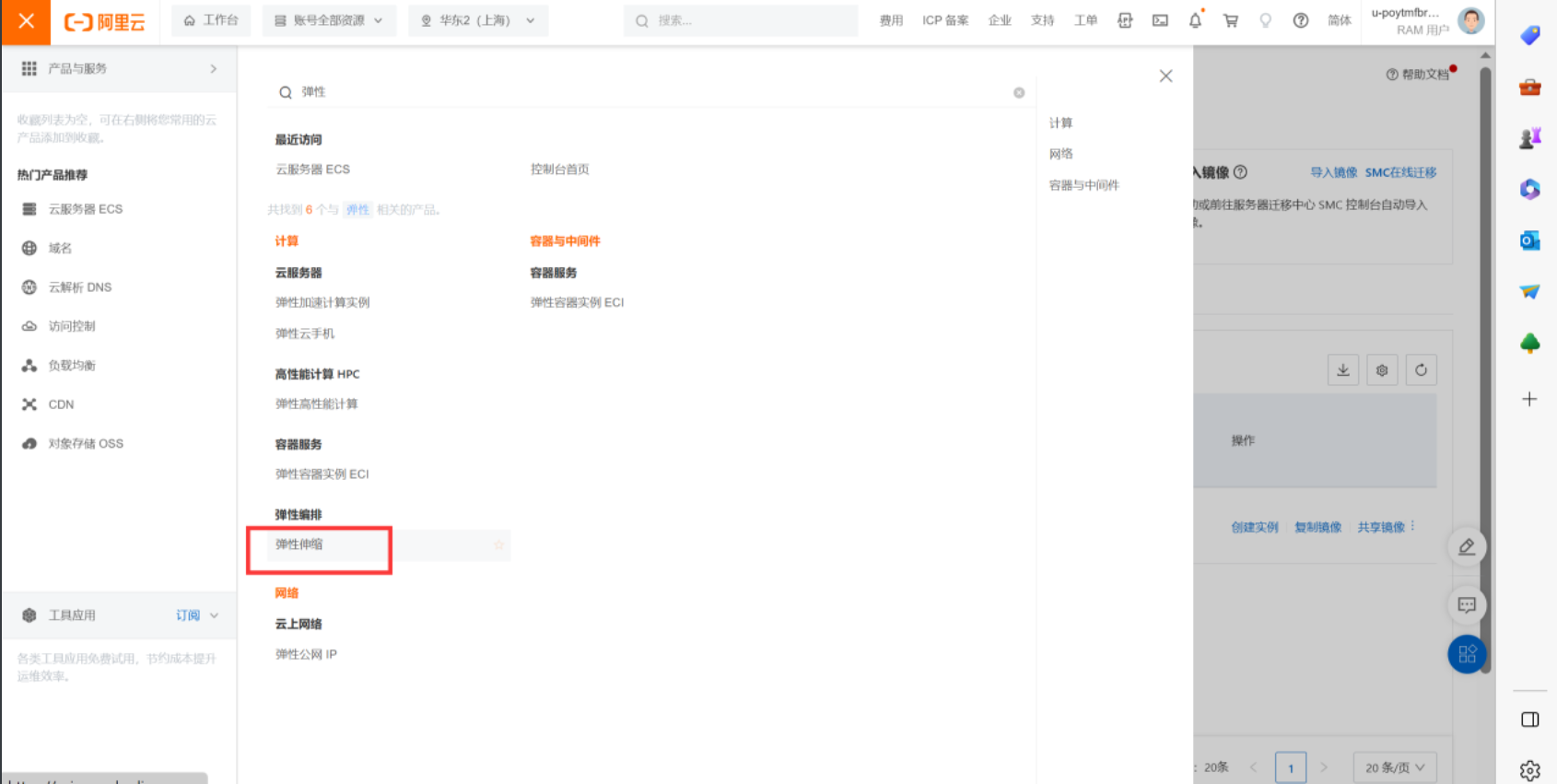The height and width of the screenshot is (784, 1557).
Task: Open the notification bell
Action: (x=1195, y=20)
